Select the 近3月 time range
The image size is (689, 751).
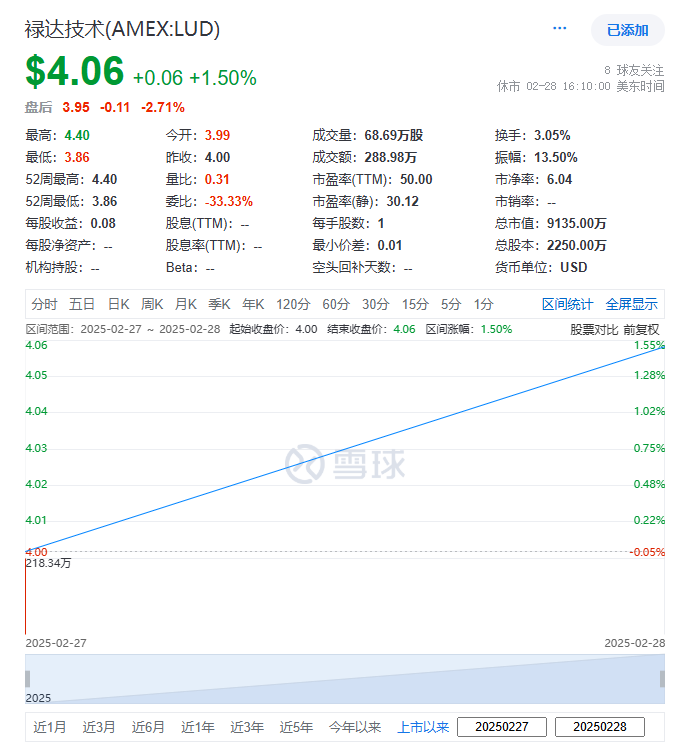(99, 727)
